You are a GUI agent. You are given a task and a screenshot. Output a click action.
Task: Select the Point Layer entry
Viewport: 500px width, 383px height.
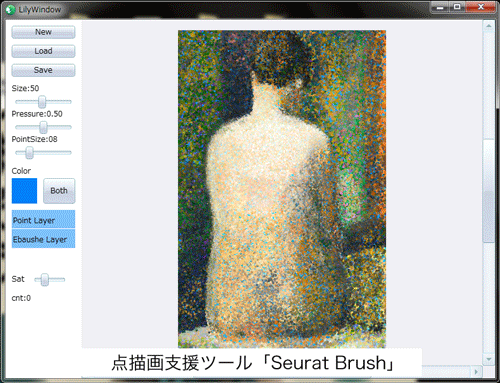click(x=43, y=220)
